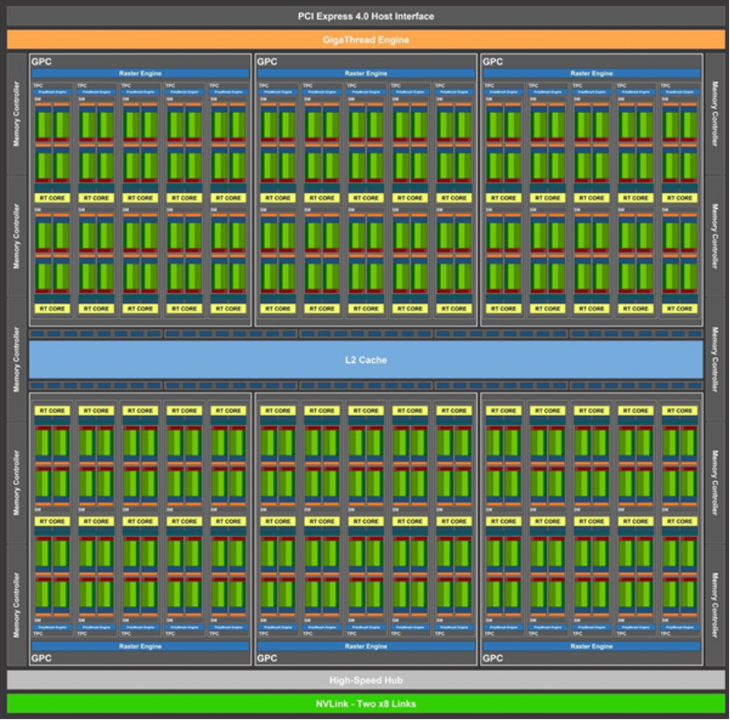This screenshot has height=720, width=730.
Task: Click the green NVLink Two x8 Links bar
Action: point(365,703)
